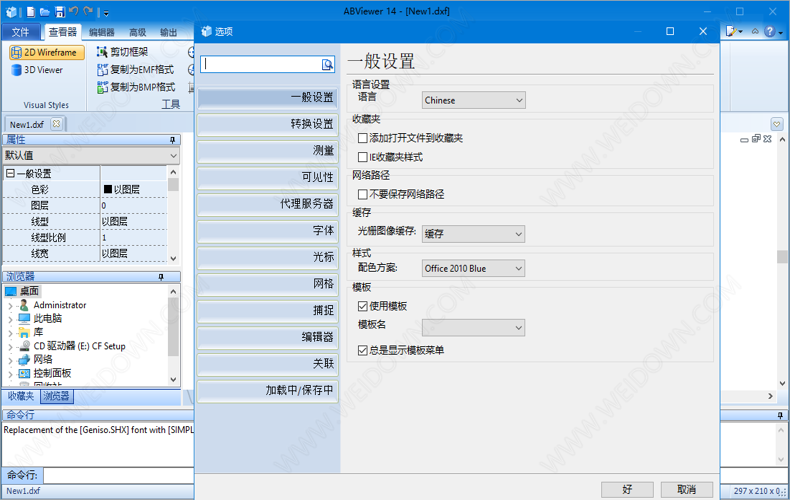Check 不要保存网络路径 checkbox
This screenshot has height=500, width=790.
[362, 194]
